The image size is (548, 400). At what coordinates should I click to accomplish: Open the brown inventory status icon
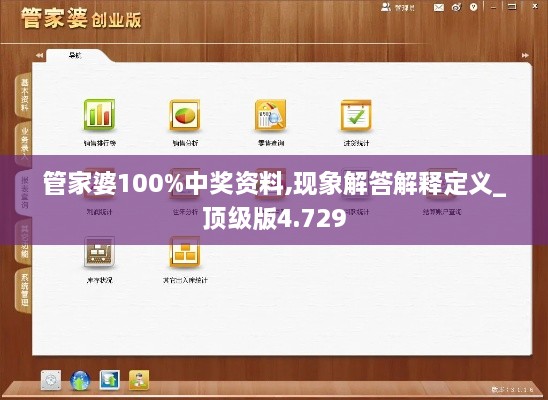(x=99, y=252)
